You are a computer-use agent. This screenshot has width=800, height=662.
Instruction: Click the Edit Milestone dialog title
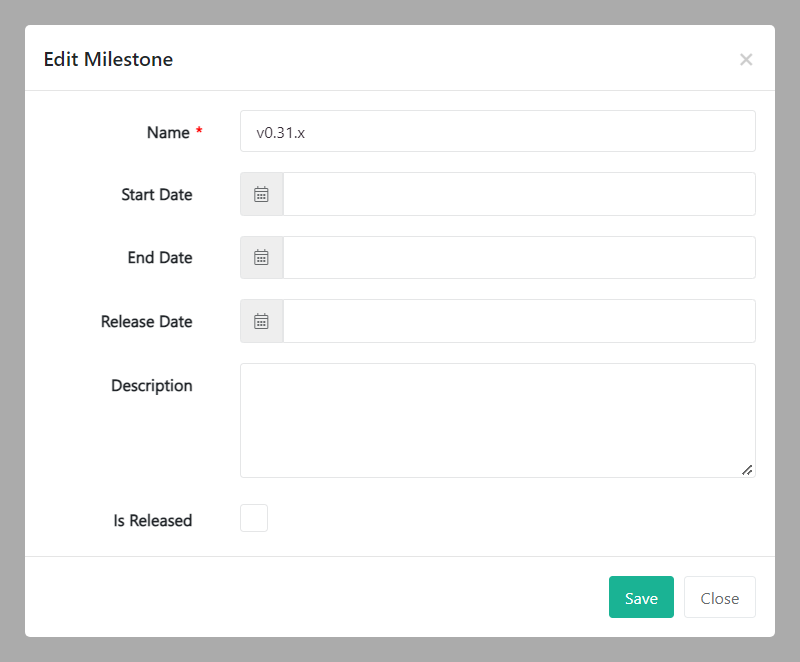(108, 59)
